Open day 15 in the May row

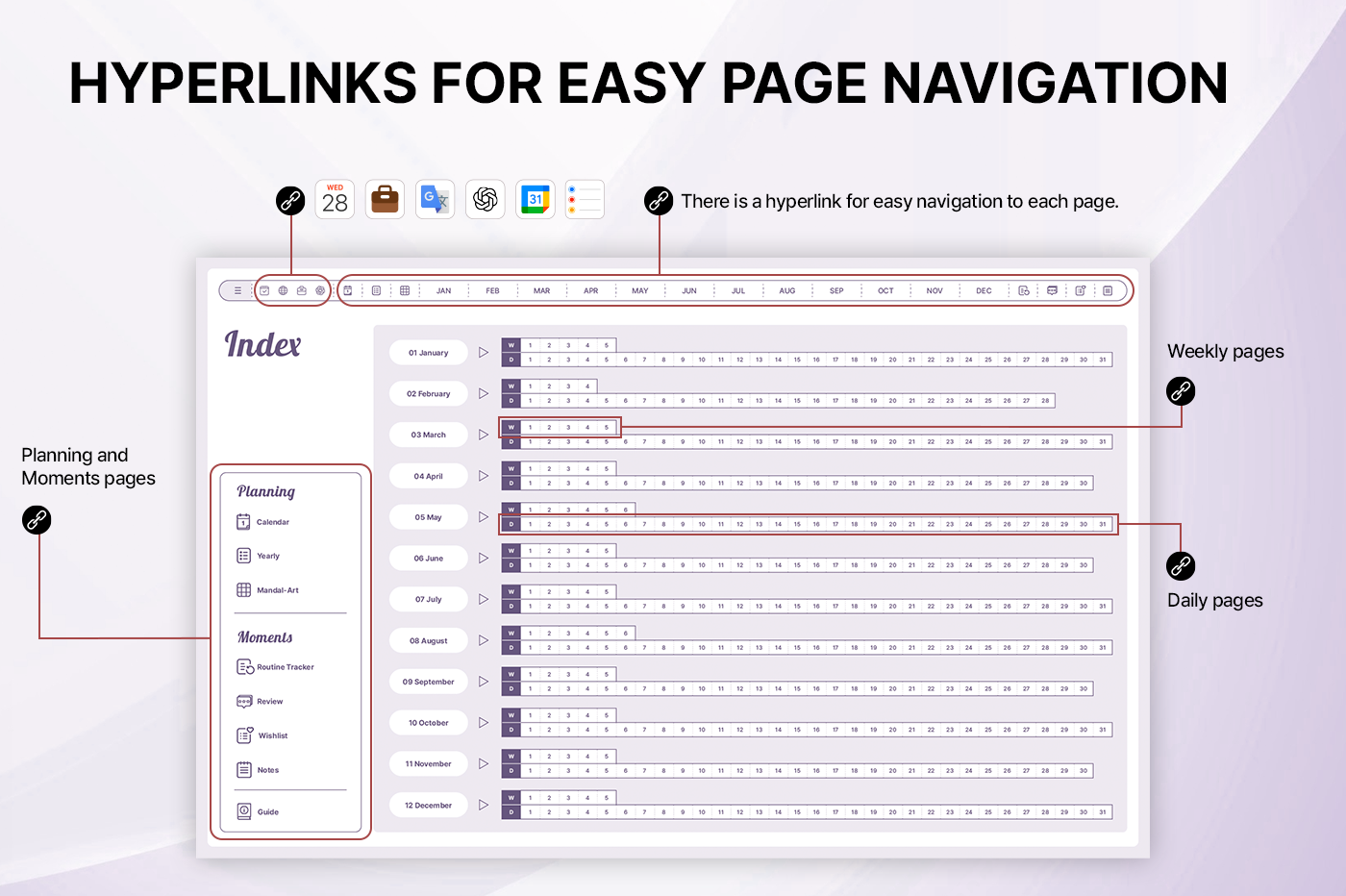[x=797, y=525]
